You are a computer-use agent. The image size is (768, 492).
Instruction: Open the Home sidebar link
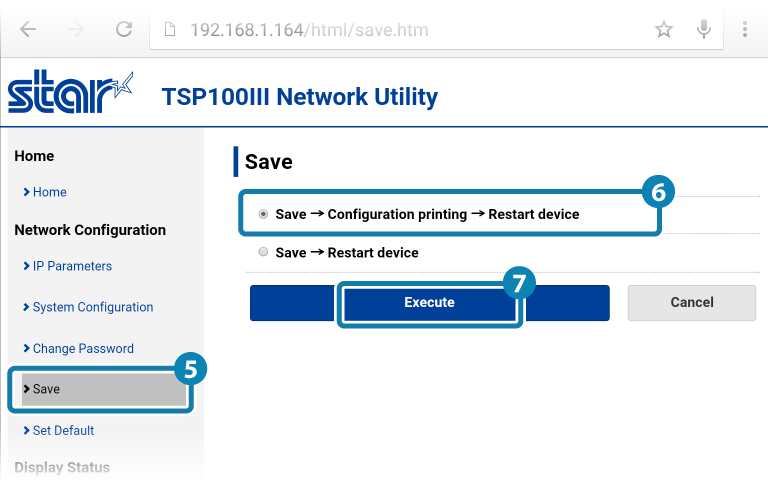(x=49, y=192)
